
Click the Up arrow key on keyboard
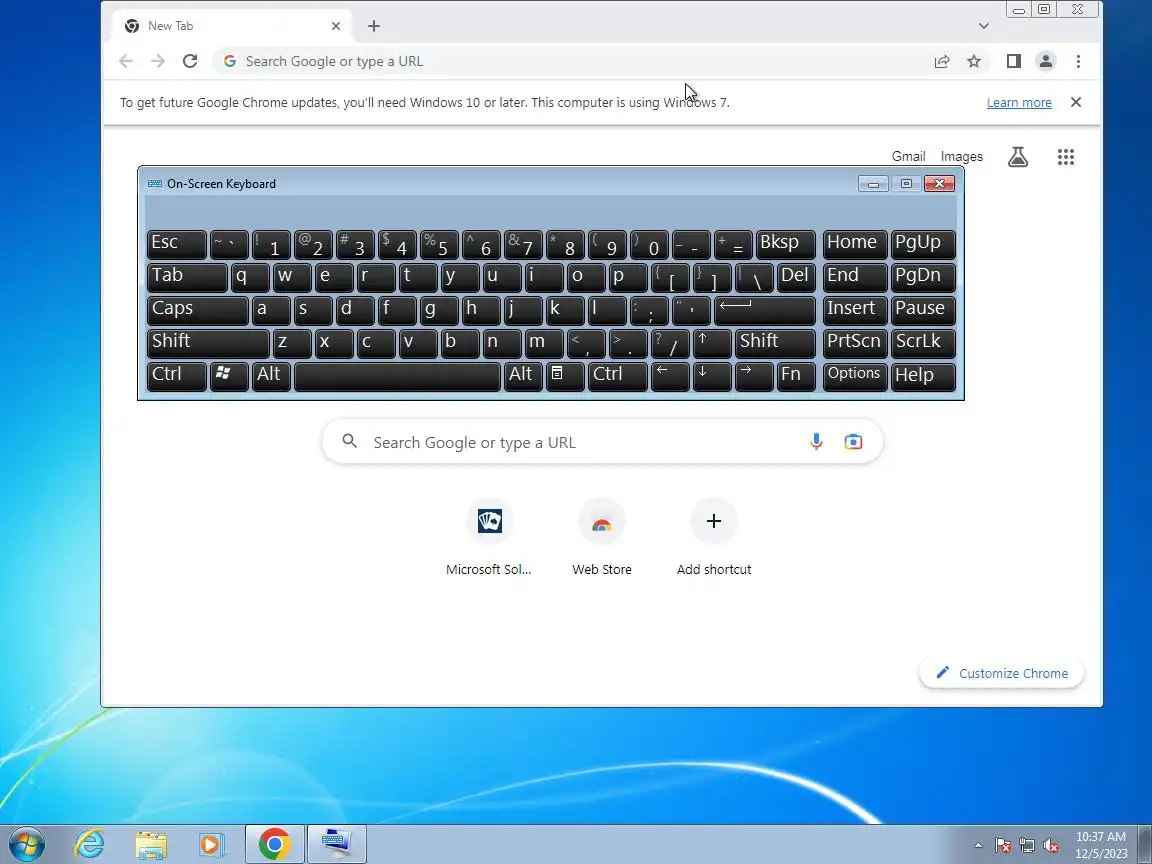coord(712,343)
